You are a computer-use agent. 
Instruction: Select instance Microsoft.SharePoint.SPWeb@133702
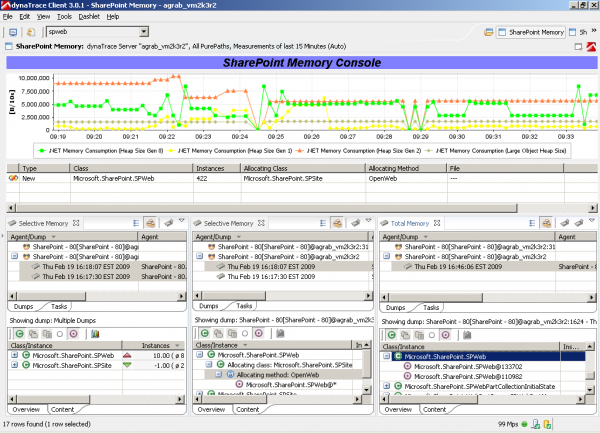coord(468,367)
